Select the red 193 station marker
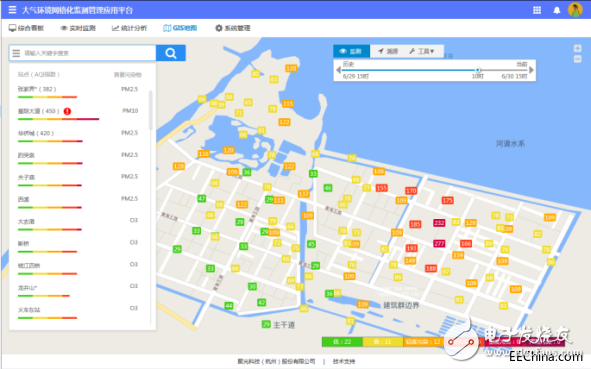 (411, 248)
